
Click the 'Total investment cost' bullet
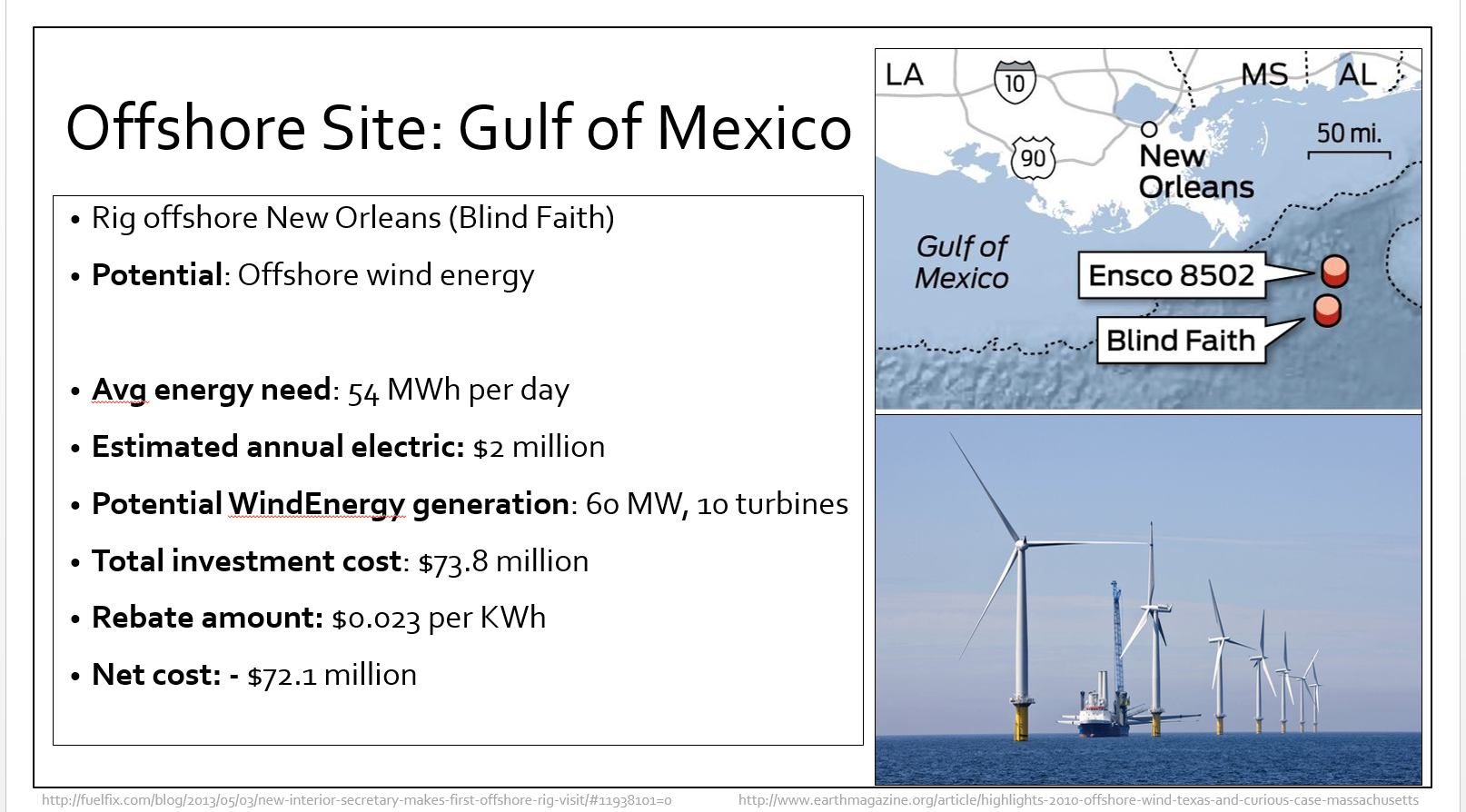340,561
